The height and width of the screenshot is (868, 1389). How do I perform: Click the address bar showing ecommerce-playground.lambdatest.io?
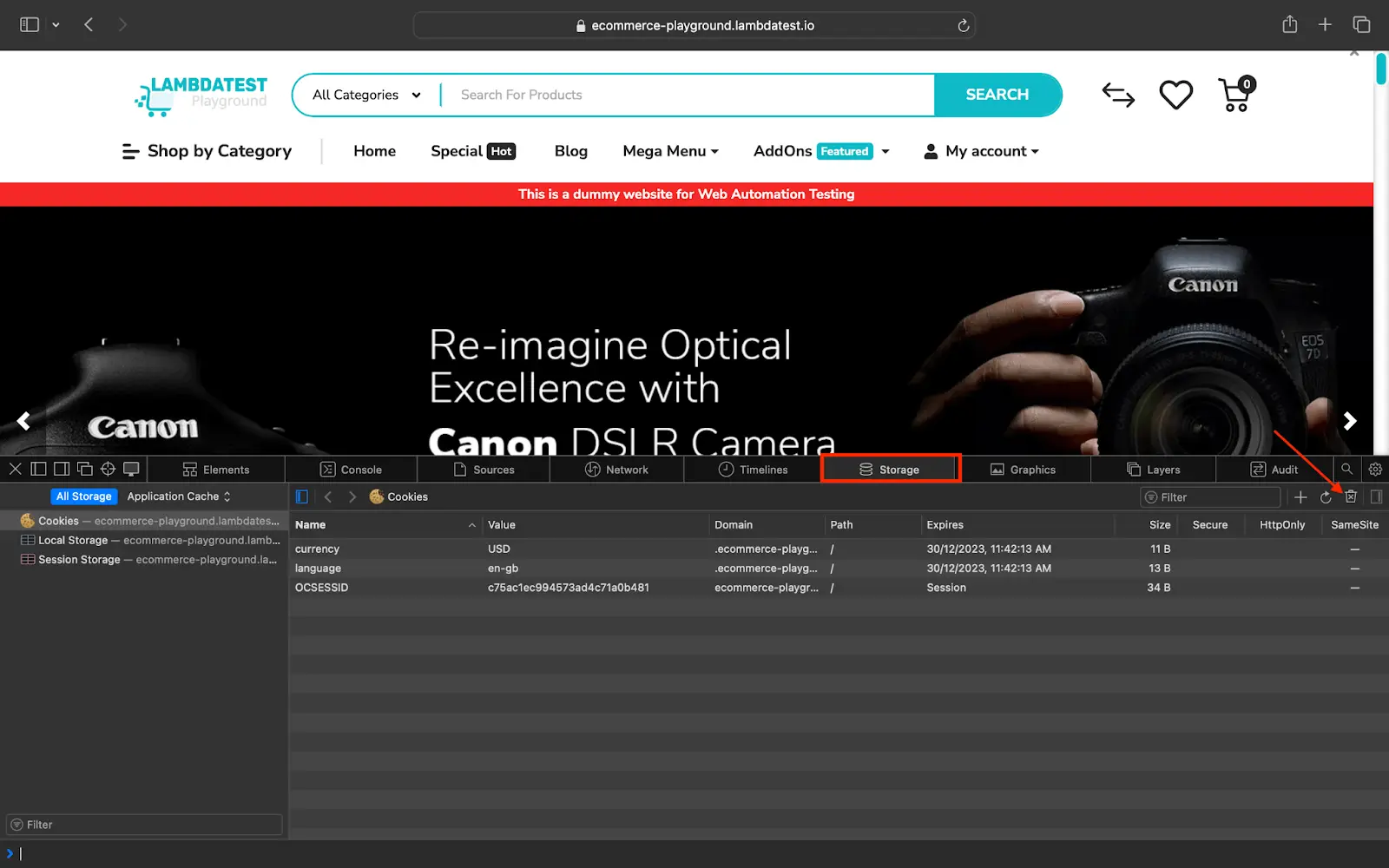point(694,25)
